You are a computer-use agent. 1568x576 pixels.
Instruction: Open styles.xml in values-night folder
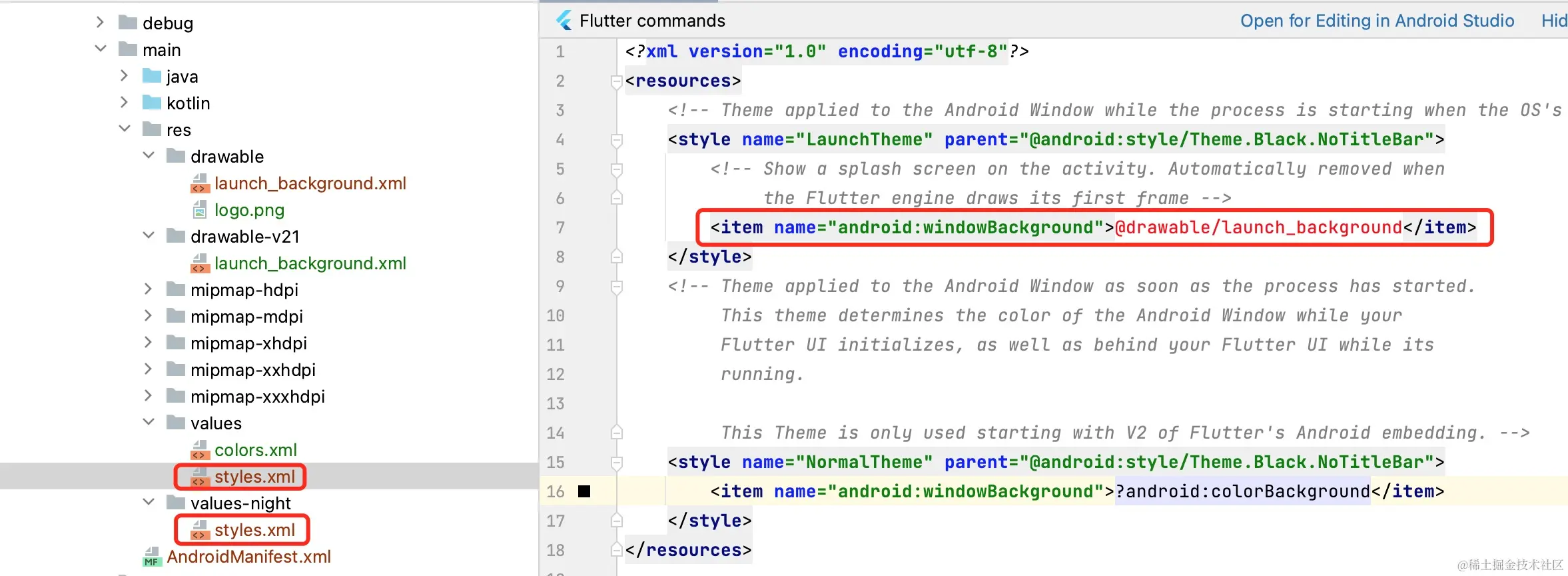[x=254, y=530]
